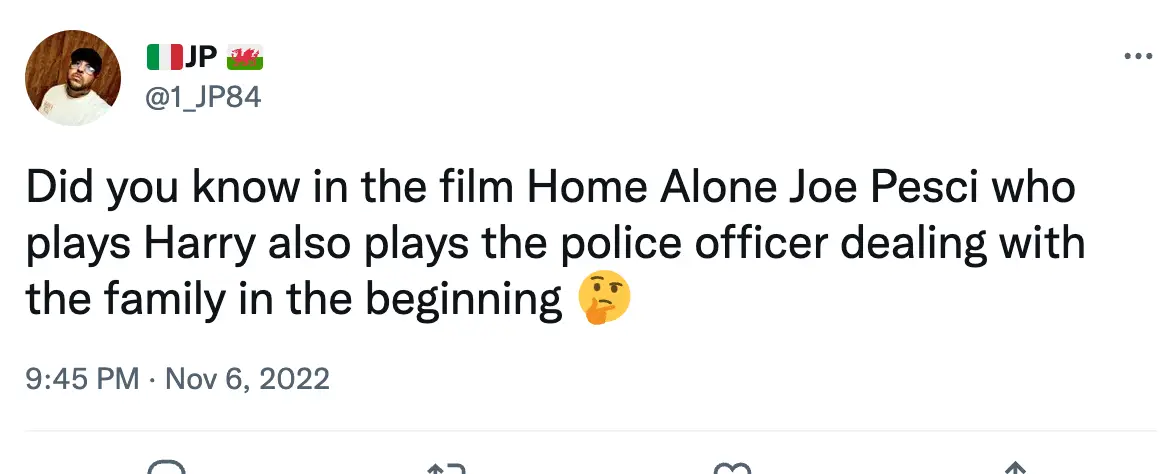Image resolution: width=1164 pixels, height=474 pixels.
Task: Share the tweet via the share icon
Action: (1014, 467)
